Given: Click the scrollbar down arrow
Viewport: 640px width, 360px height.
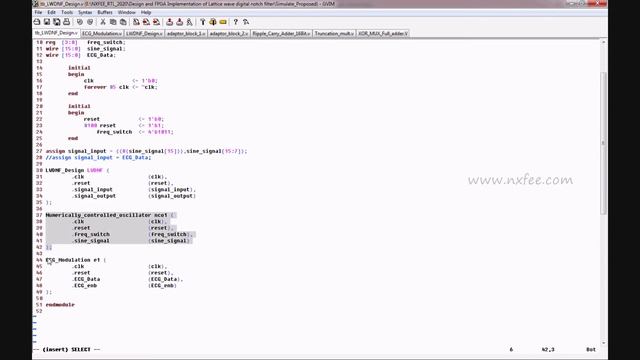Looking at the screenshot, I should pyautogui.click(x=603, y=343).
